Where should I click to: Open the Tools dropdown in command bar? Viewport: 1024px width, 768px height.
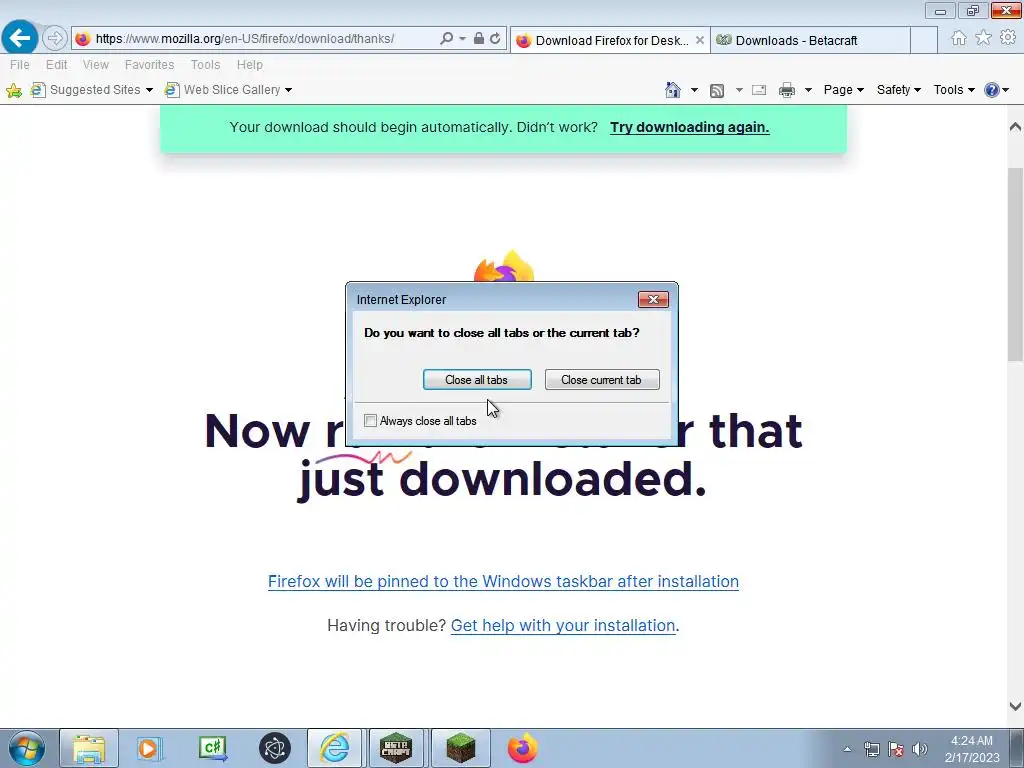[954, 89]
